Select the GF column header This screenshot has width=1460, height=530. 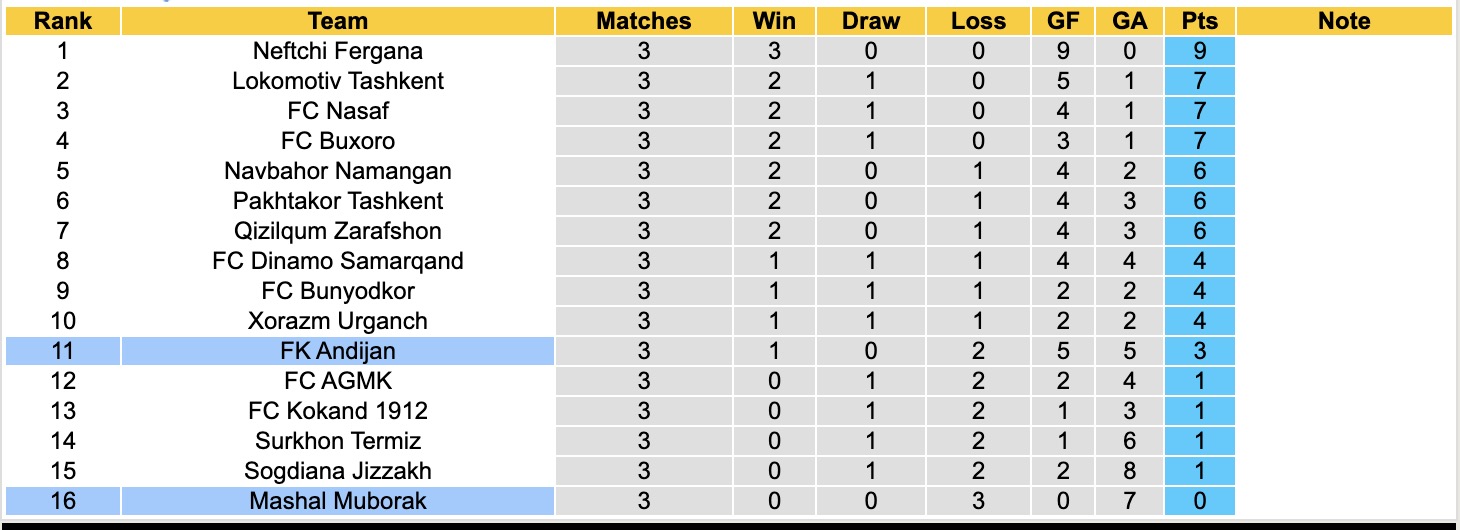tap(1063, 21)
